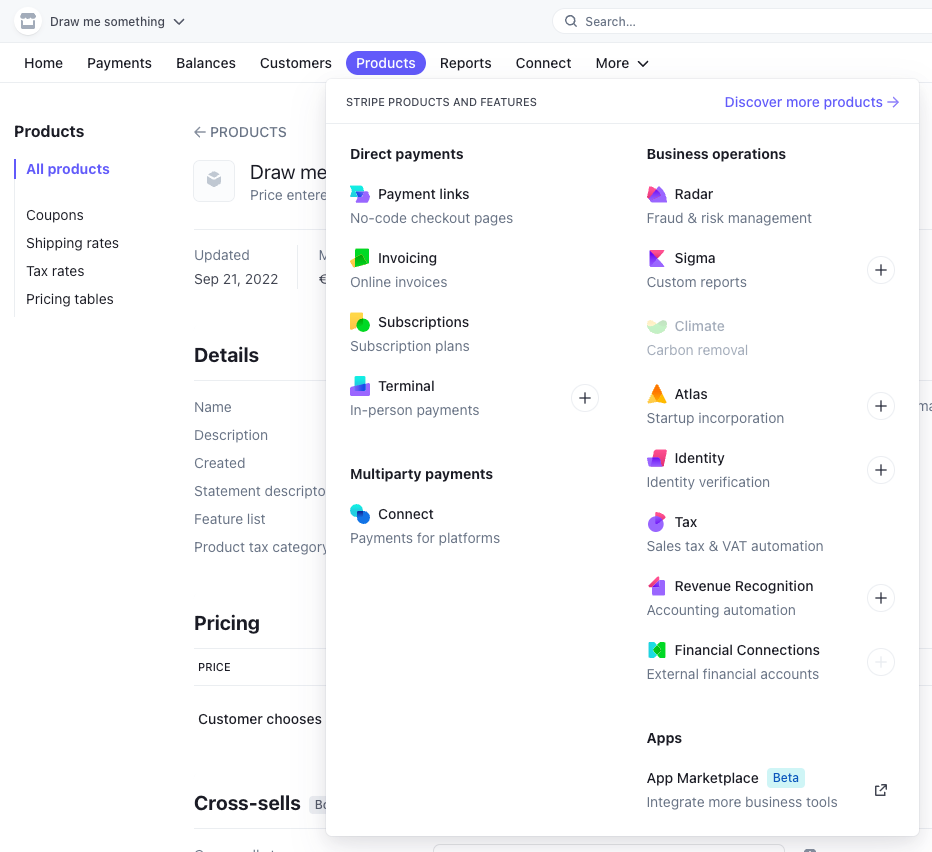Click the disabled plus button for Financial Connections
Viewport: 932px width, 852px height.
pyautogui.click(x=881, y=662)
